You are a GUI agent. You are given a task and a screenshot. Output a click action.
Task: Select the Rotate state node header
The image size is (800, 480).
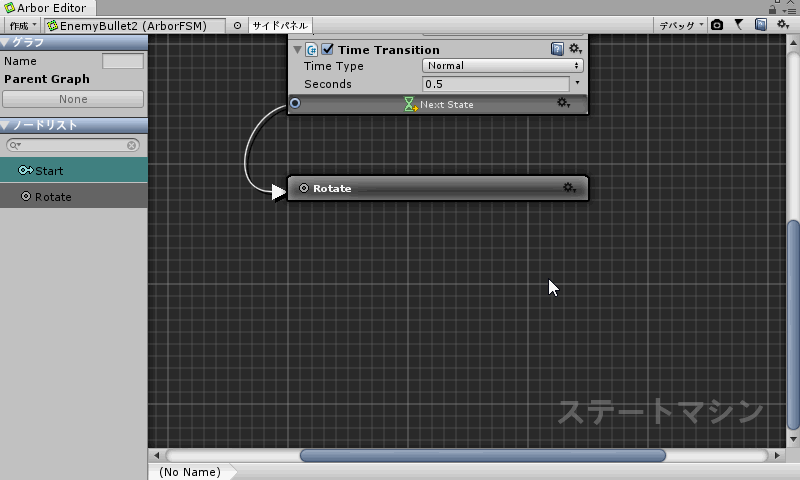pyautogui.click(x=438, y=188)
